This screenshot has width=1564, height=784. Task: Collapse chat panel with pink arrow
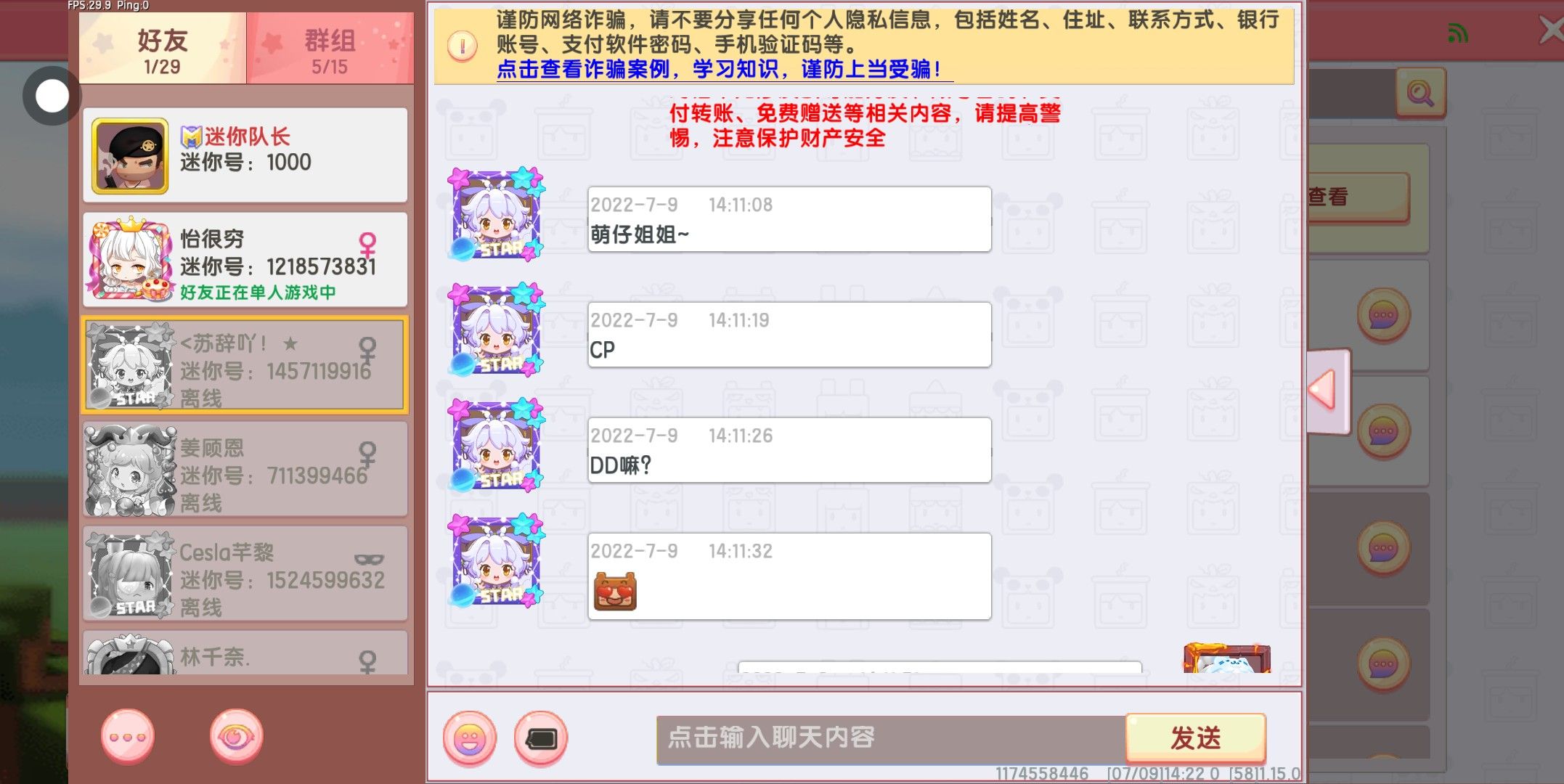coord(1327,391)
